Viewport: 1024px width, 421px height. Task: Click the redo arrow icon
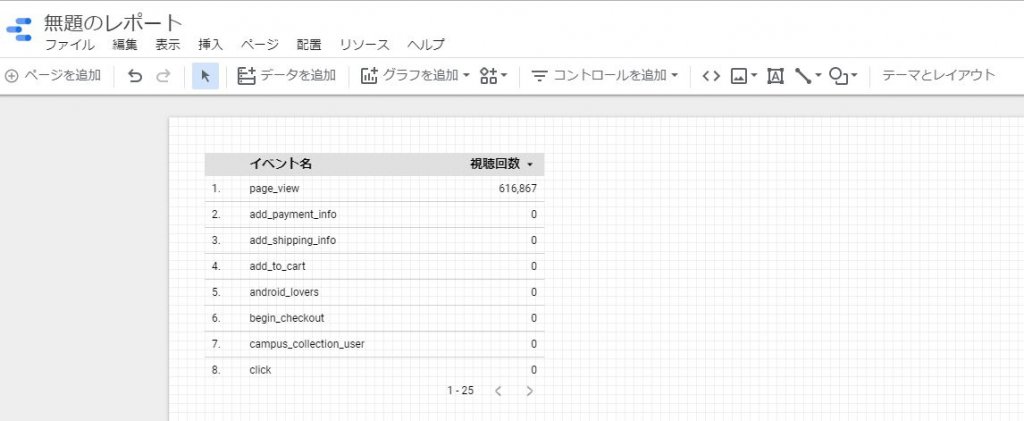pos(163,76)
